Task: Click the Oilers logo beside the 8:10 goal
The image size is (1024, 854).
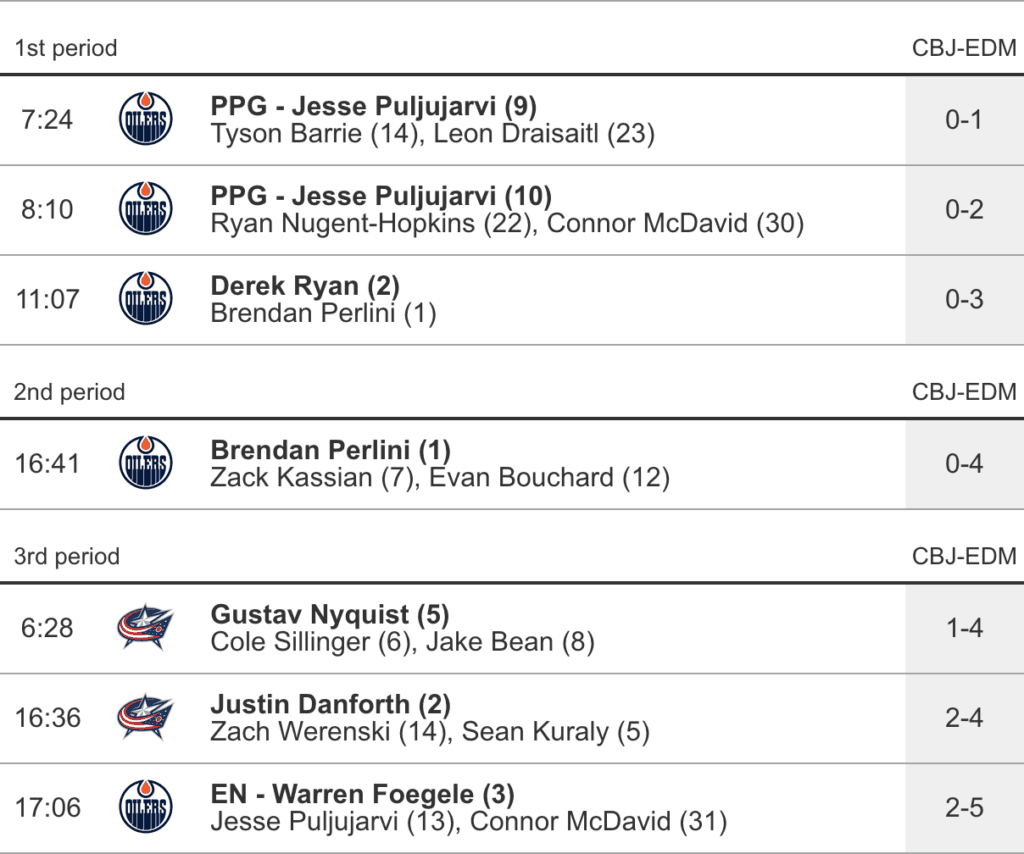Action: click(145, 210)
